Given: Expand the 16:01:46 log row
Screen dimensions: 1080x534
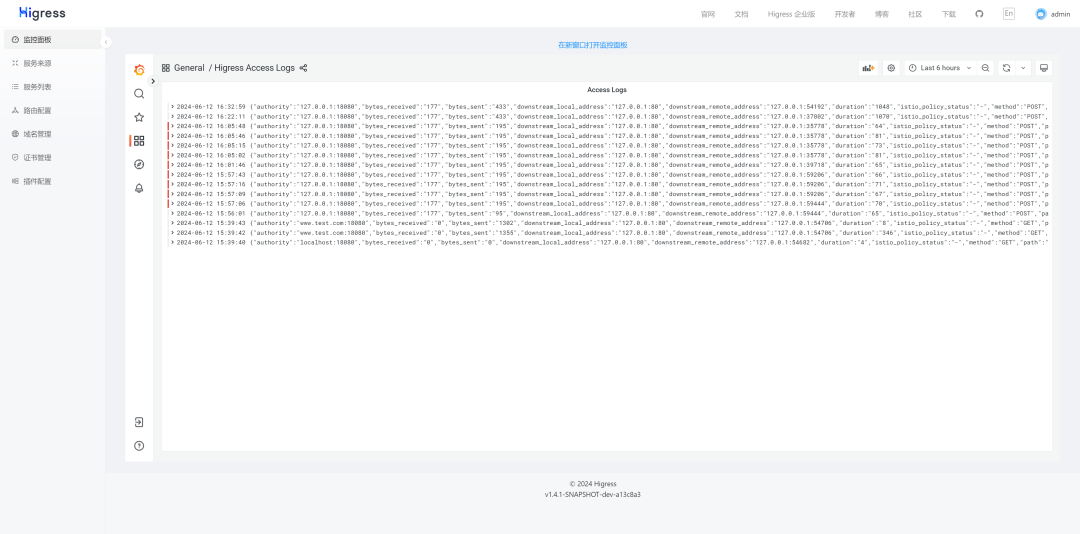Looking at the screenshot, I should click(172, 165).
